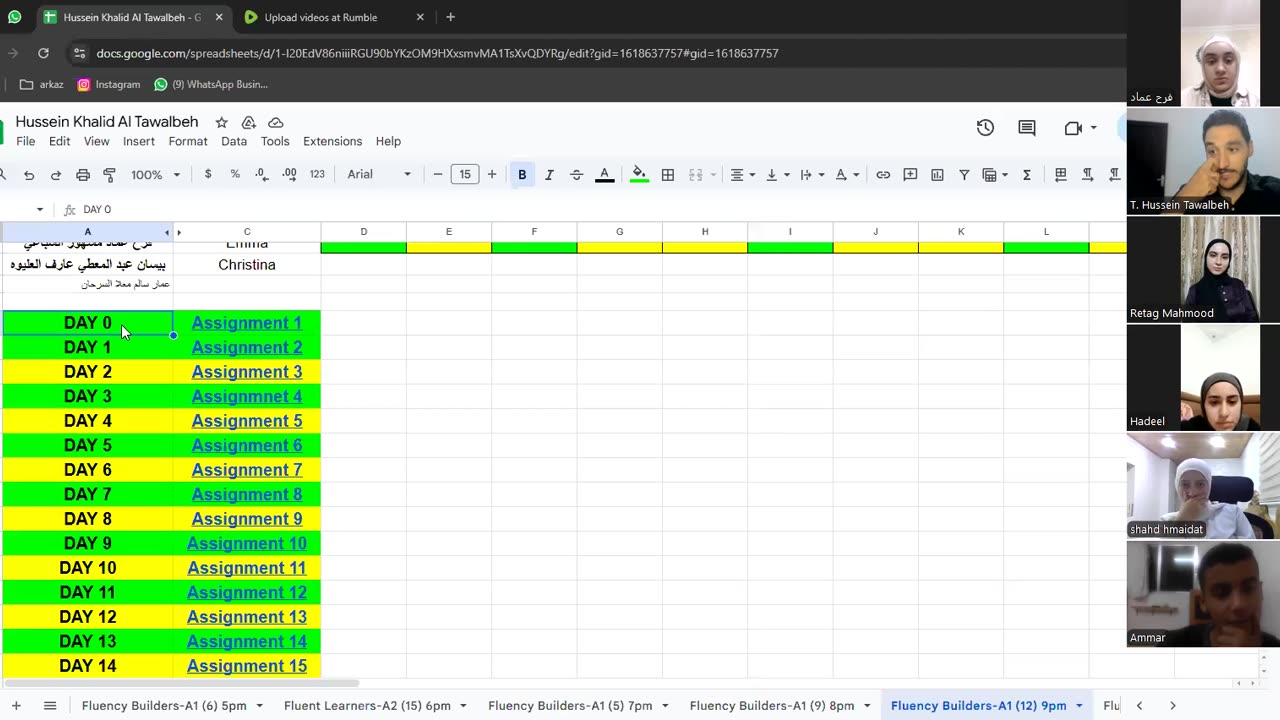Open the Meet call button
The width and height of the screenshot is (1280, 720).
click(1080, 127)
